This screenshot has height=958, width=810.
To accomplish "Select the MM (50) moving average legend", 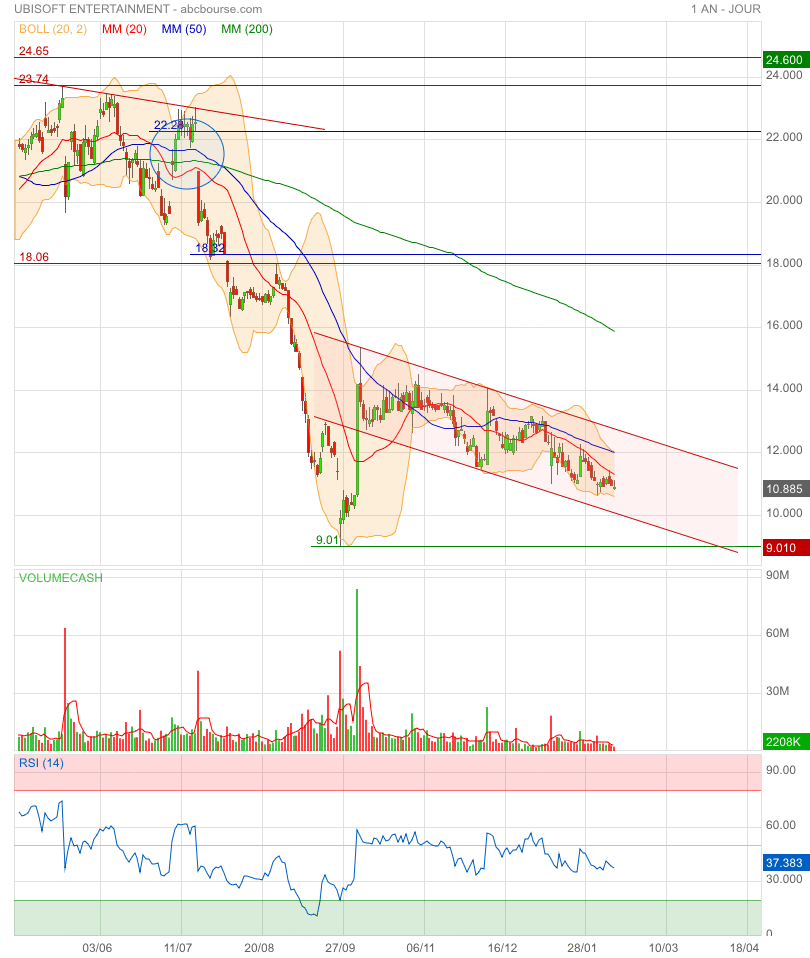I will tap(184, 29).
